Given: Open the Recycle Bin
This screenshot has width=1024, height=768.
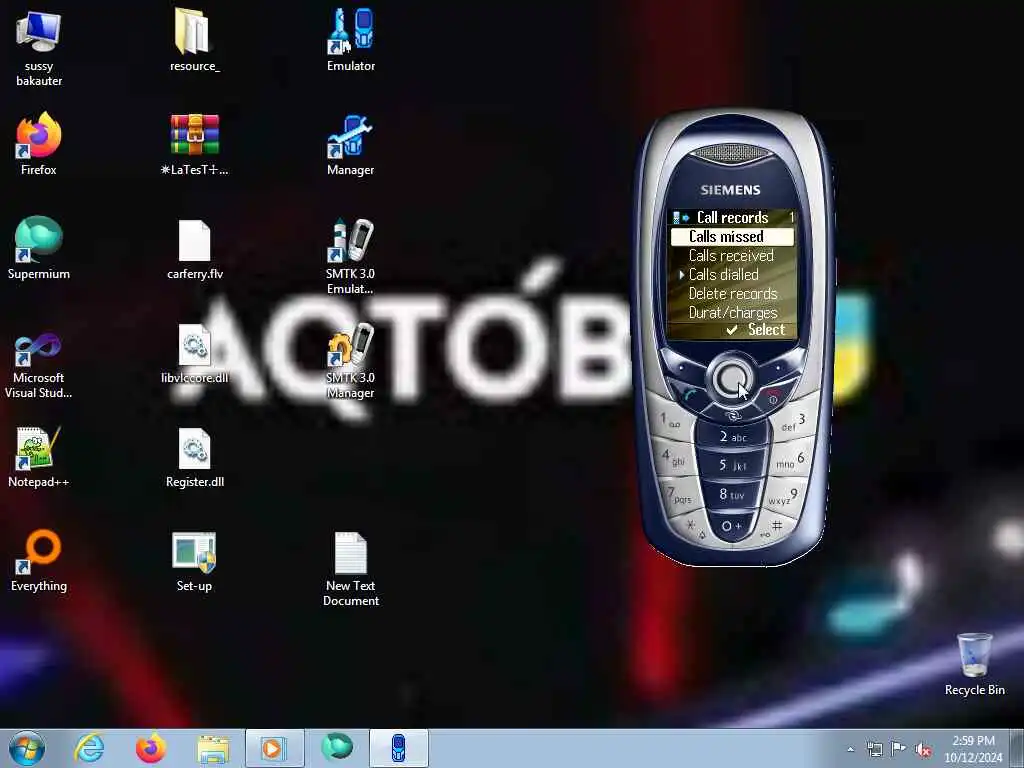Looking at the screenshot, I should click(x=974, y=664).
